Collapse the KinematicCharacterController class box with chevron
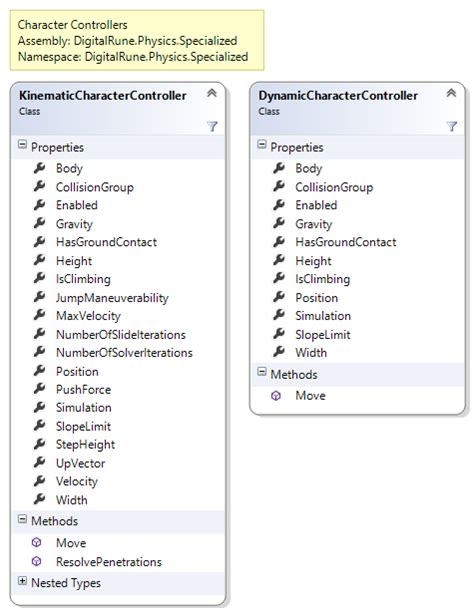 (212, 93)
